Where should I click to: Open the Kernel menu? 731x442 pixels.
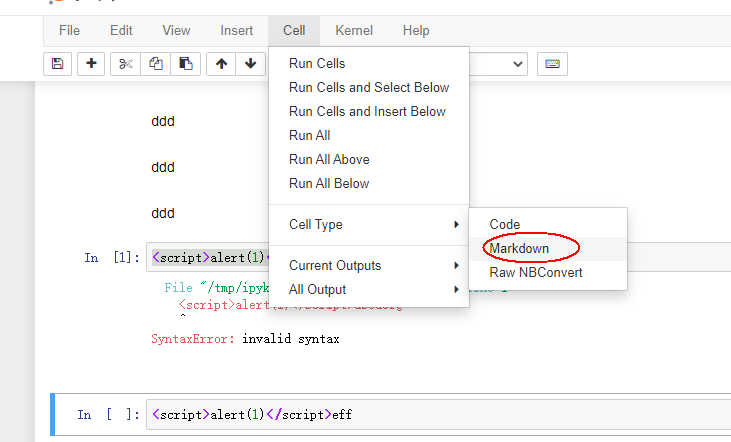354,31
